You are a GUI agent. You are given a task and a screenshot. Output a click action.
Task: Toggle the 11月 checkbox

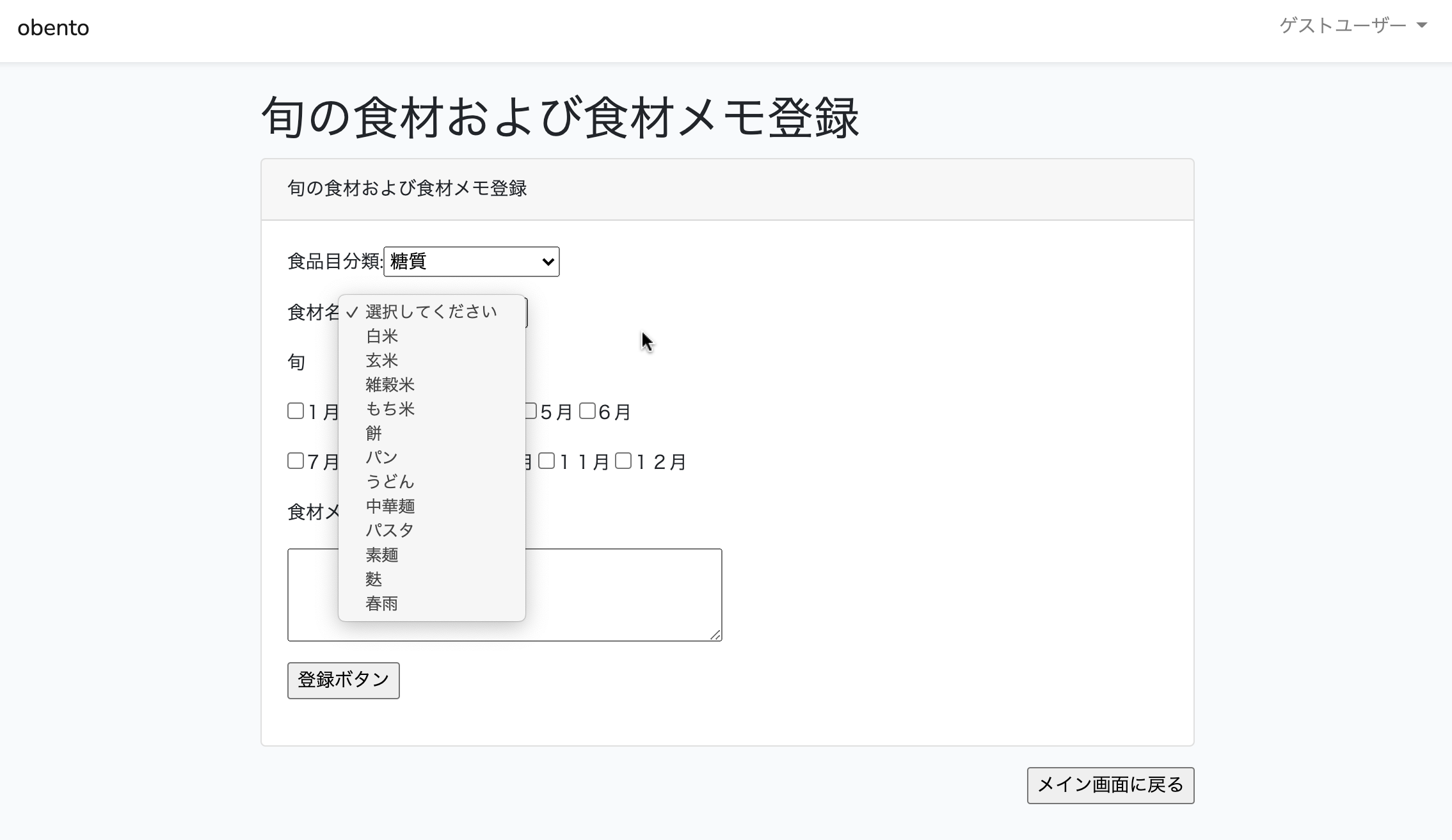pos(546,461)
